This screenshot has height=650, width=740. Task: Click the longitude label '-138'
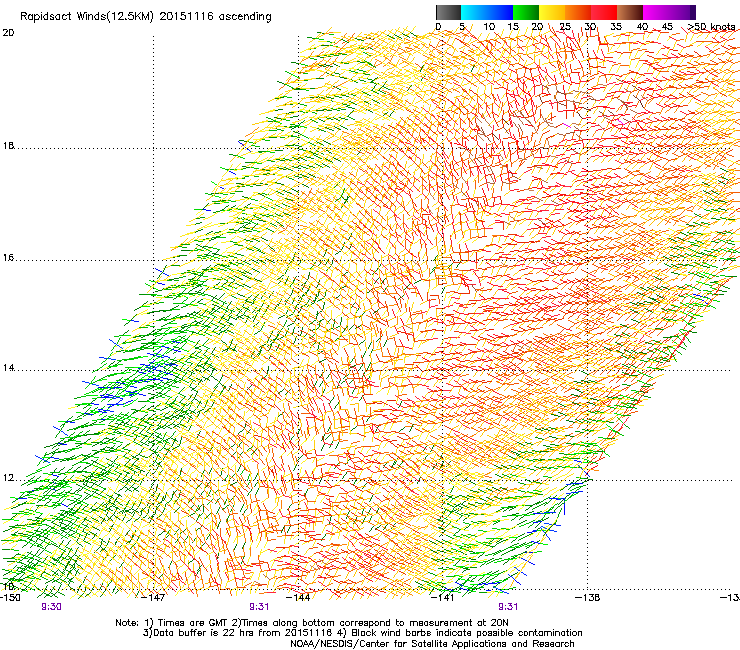pos(588,598)
